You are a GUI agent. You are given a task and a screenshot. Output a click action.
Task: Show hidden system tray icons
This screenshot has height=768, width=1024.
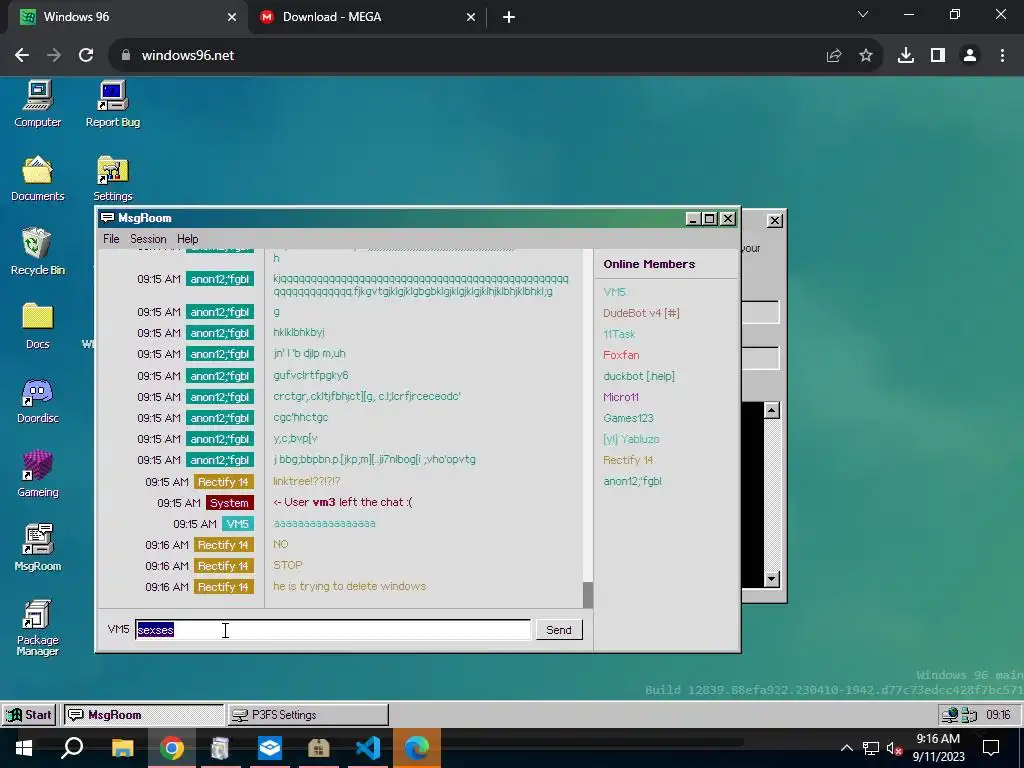tap(846, 748)
